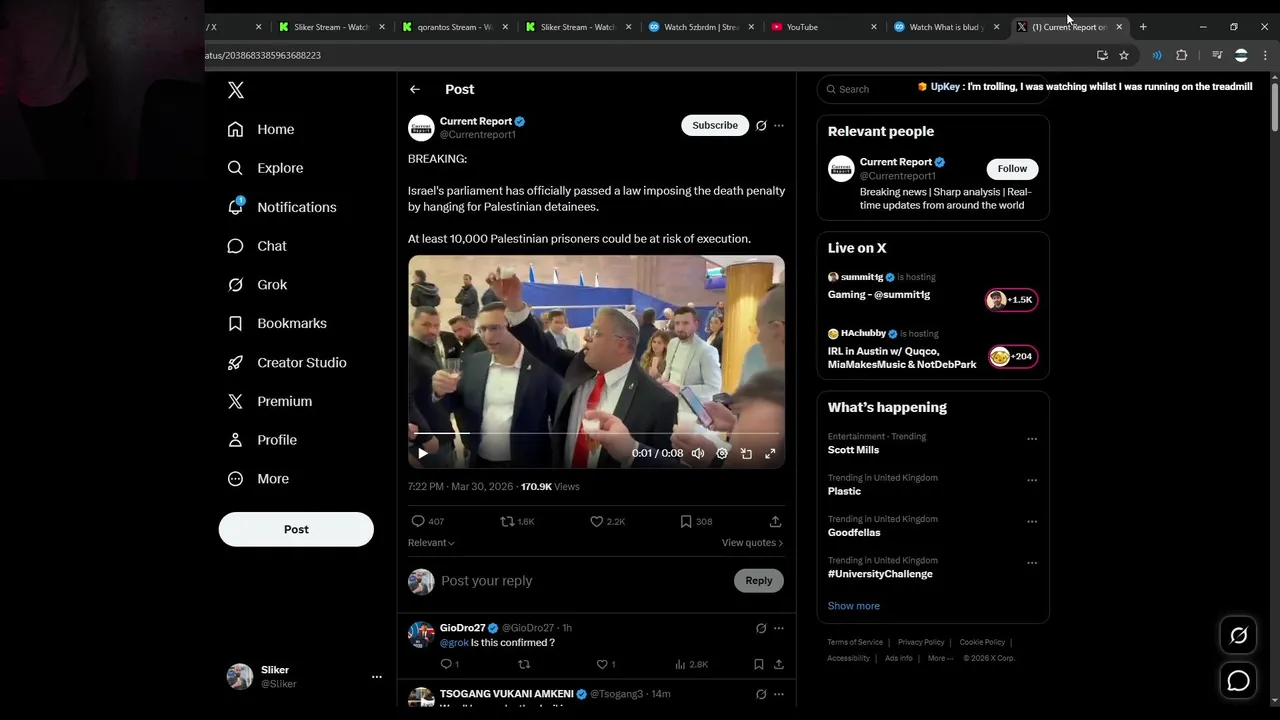Open floating chat messages button
The width and height of the screenshot is (1280, 720).
(1238, 681)
